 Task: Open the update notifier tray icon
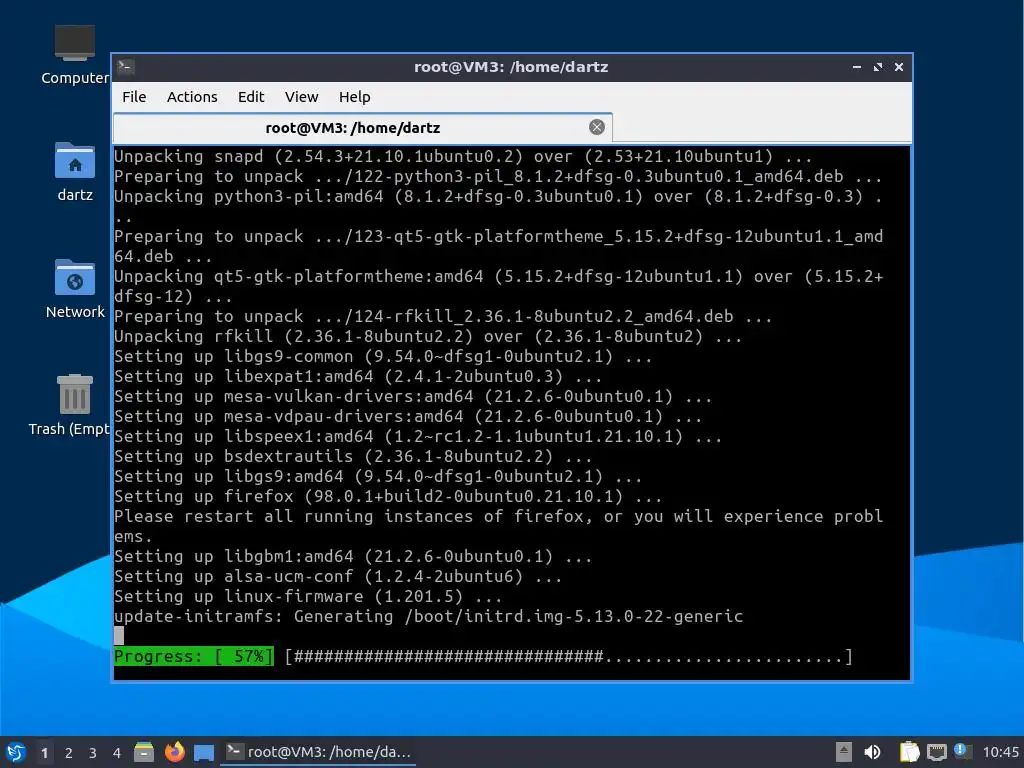click(x=963, y=751)
